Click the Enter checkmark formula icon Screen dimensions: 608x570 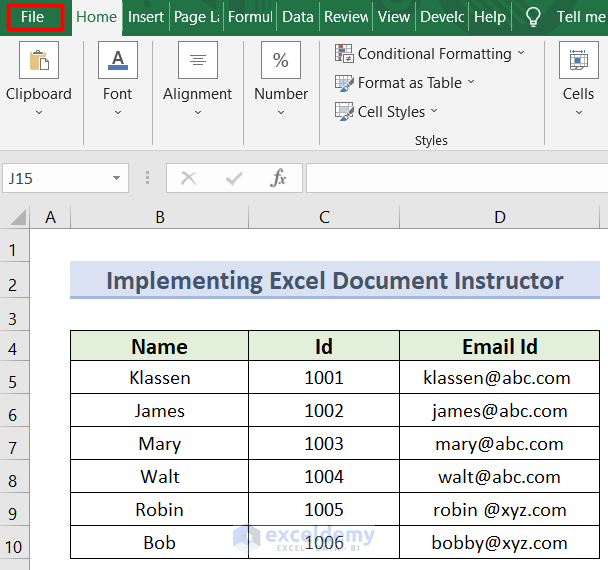pyautogui.click(x=234, y=178)
